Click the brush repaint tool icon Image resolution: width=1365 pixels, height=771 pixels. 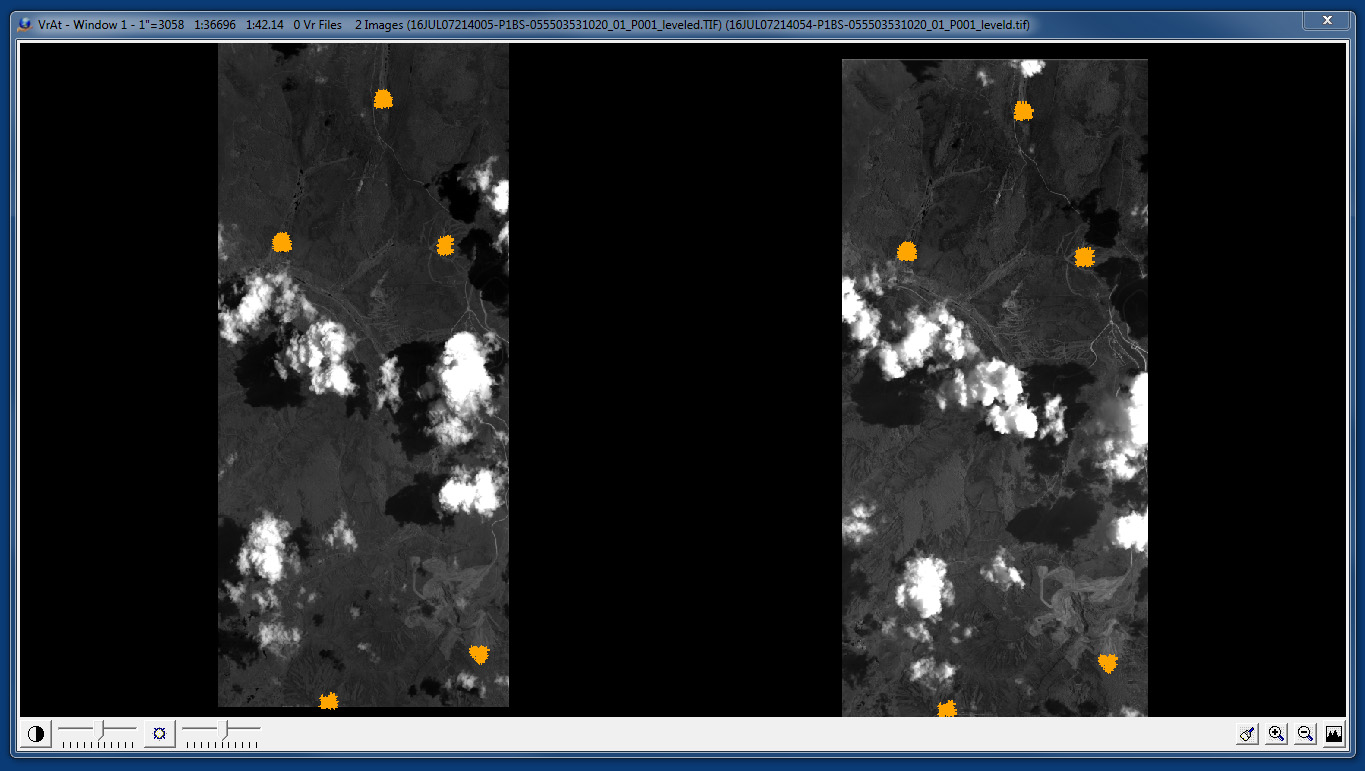pyautogui.click(x=1247, y=734)
